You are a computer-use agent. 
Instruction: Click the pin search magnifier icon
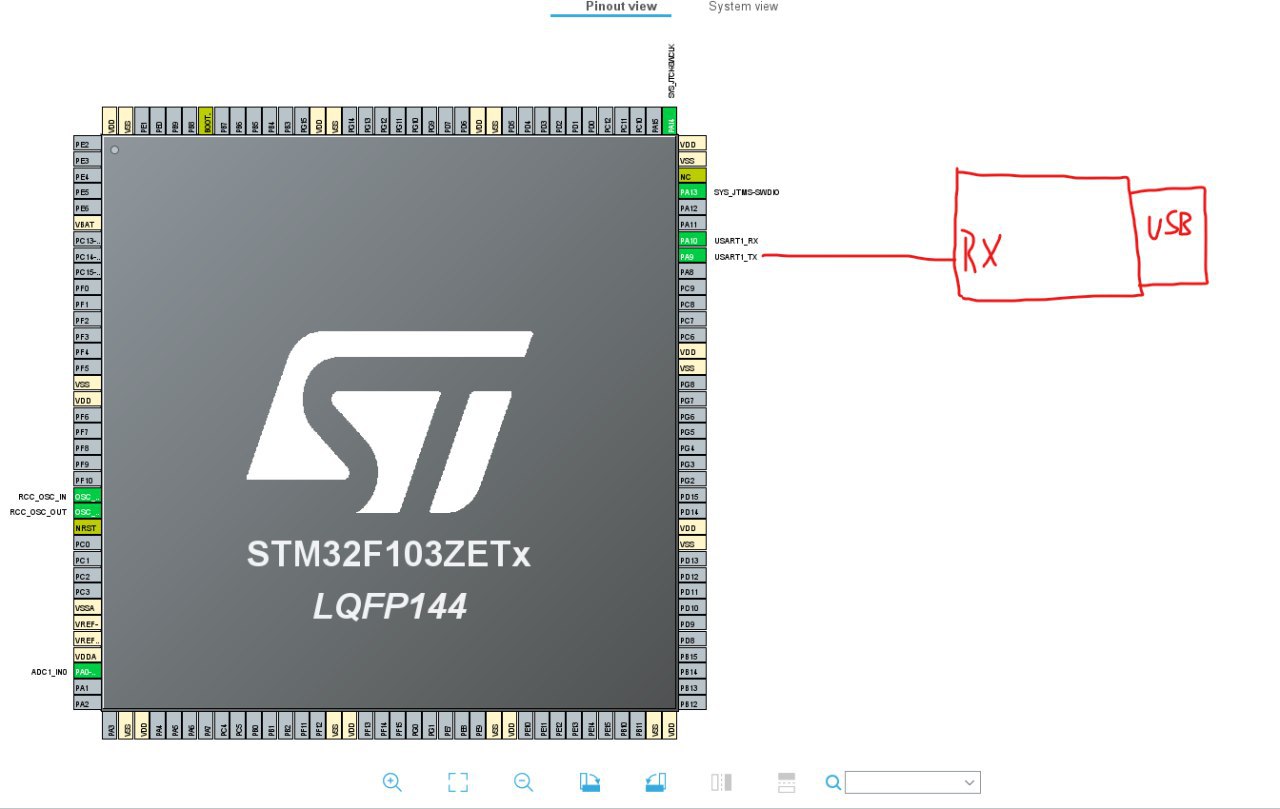(833, 782)
